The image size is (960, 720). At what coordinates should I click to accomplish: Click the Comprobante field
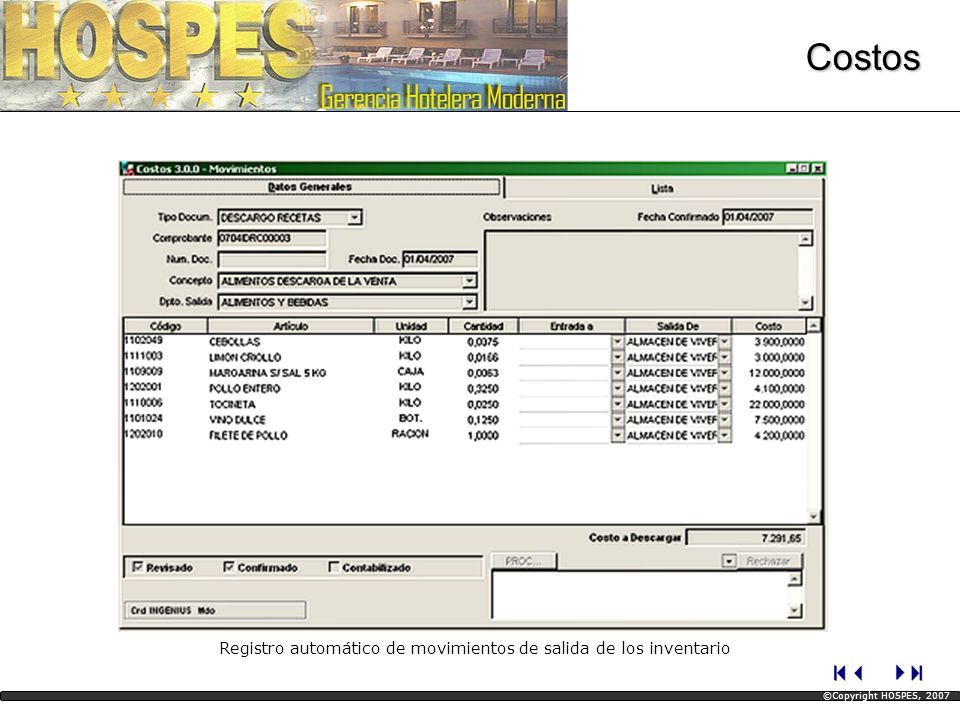[x=272, y=238]
